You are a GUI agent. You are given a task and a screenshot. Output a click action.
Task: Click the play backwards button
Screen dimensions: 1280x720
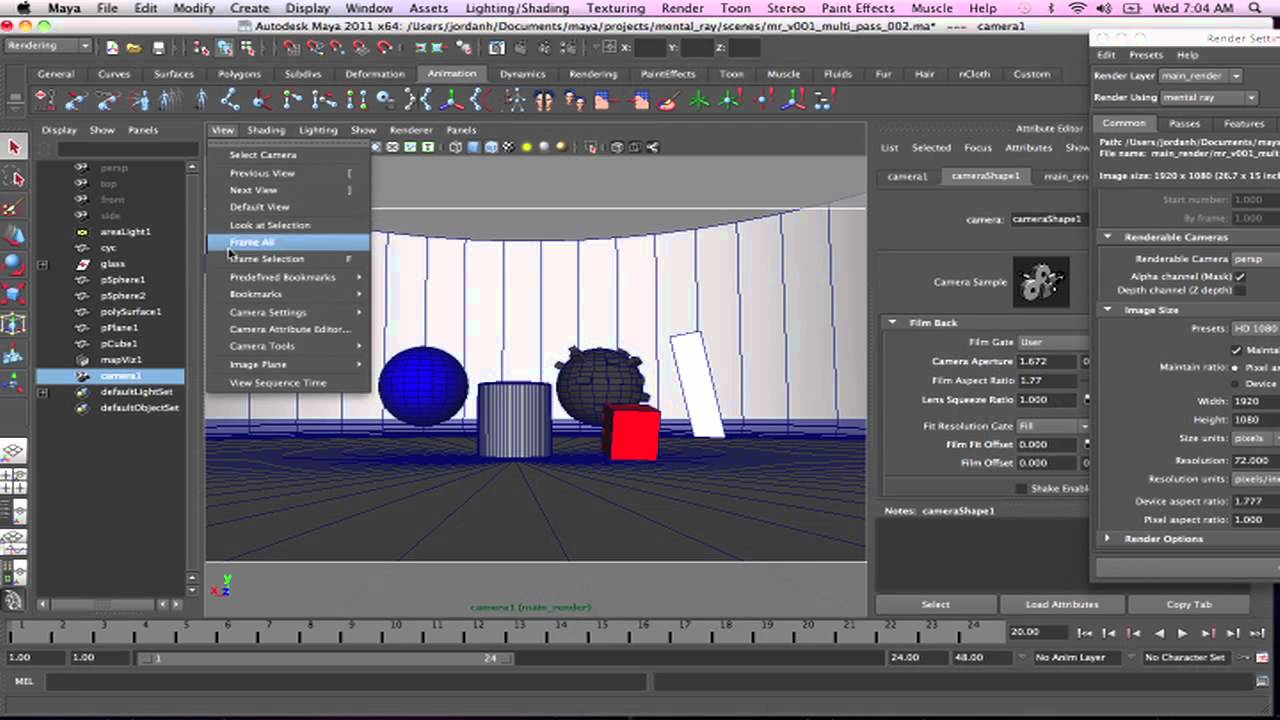pos(1159,633)
